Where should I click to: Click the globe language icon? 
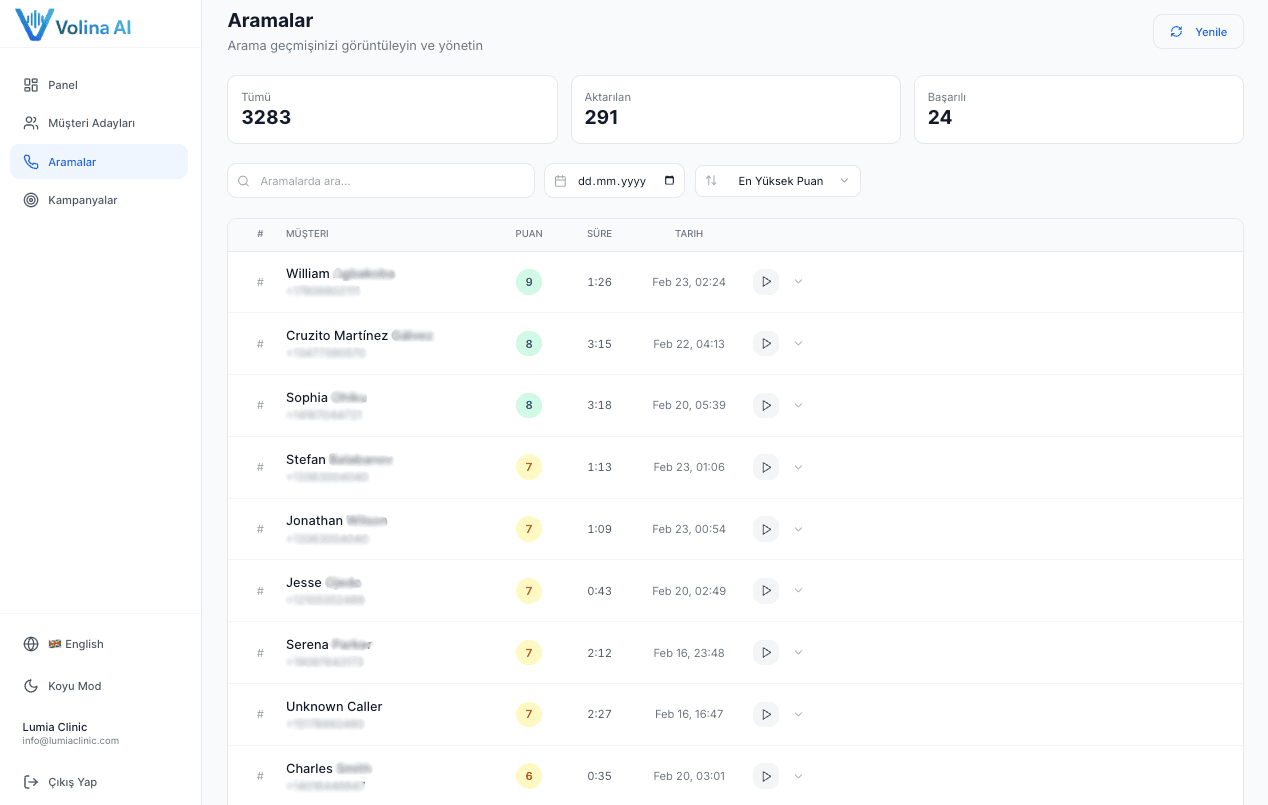coord(31,644)
